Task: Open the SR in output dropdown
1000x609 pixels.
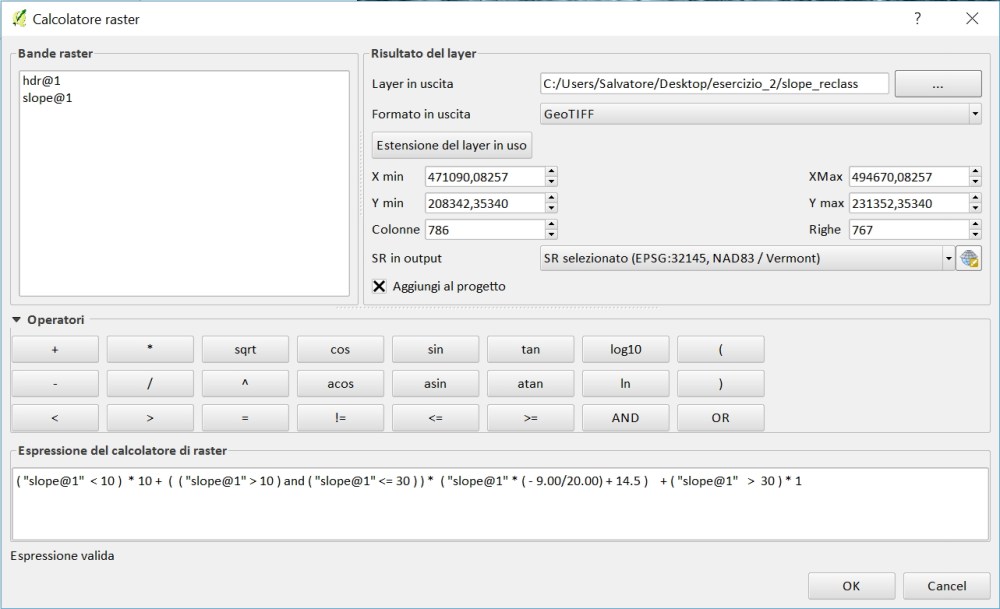Action: (948, 258)
